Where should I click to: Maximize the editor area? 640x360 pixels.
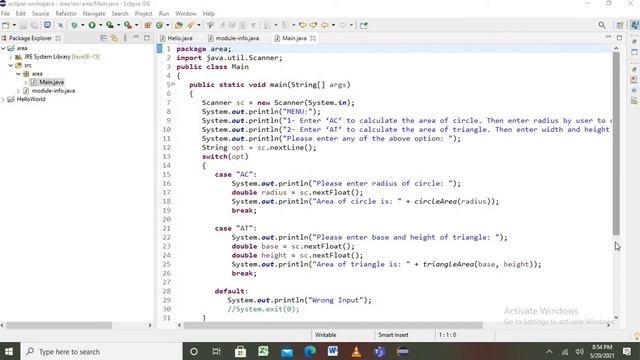[619, 38]
